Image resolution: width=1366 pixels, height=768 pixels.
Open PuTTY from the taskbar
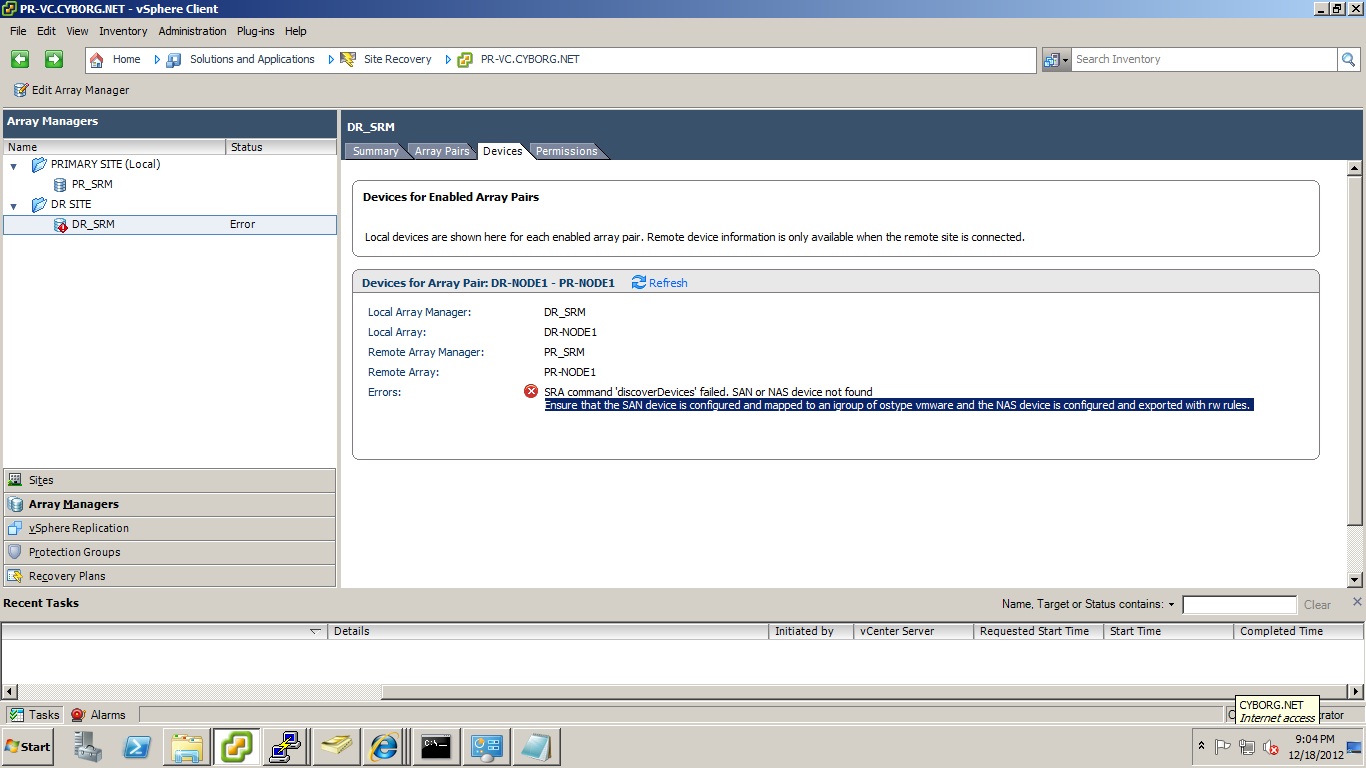286,746
